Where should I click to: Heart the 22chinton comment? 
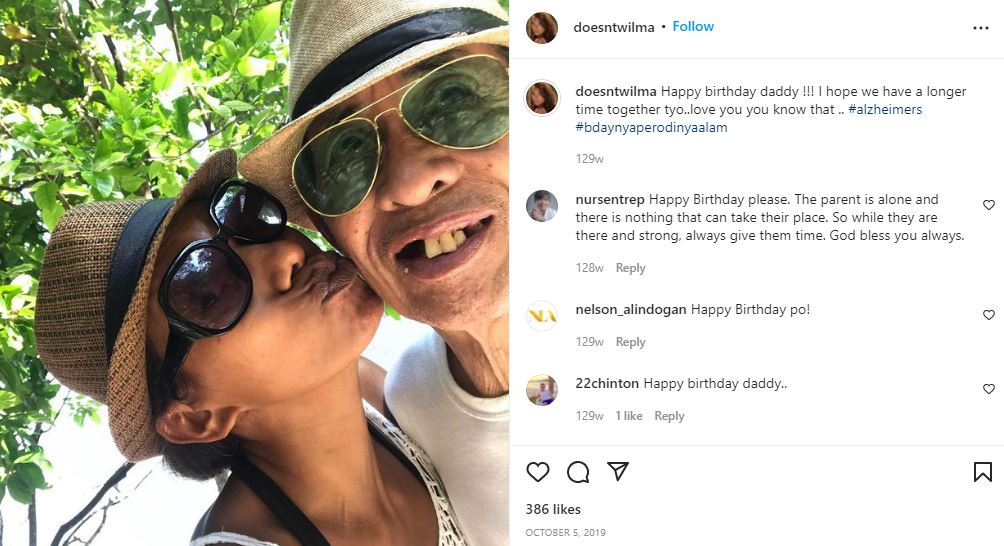tap(989, 389)
